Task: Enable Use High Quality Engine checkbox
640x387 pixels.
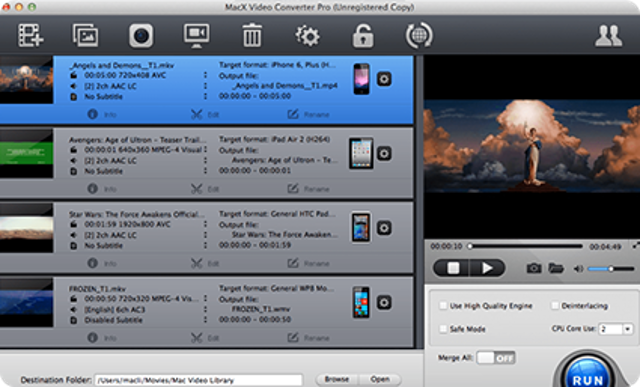Action: point(443,306)
